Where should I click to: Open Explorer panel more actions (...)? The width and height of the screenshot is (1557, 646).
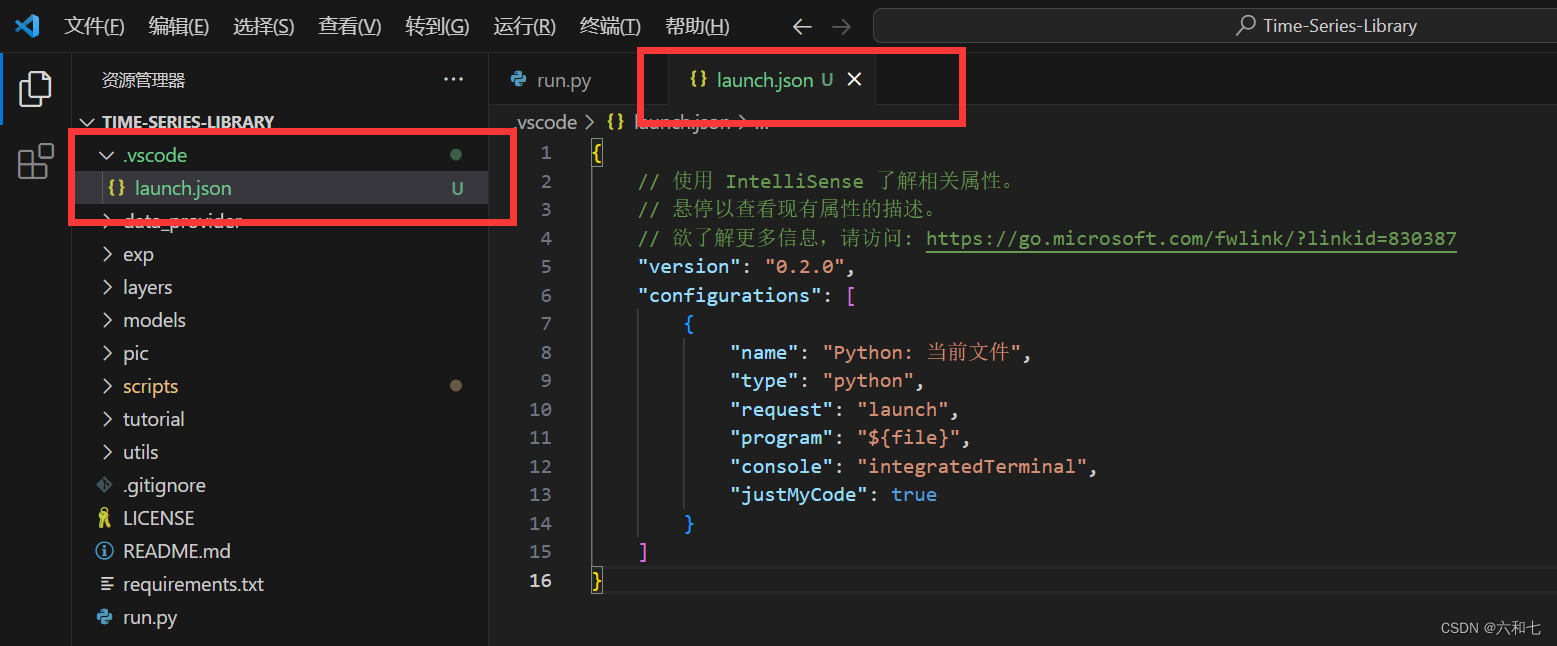click(x=453, y=79)
